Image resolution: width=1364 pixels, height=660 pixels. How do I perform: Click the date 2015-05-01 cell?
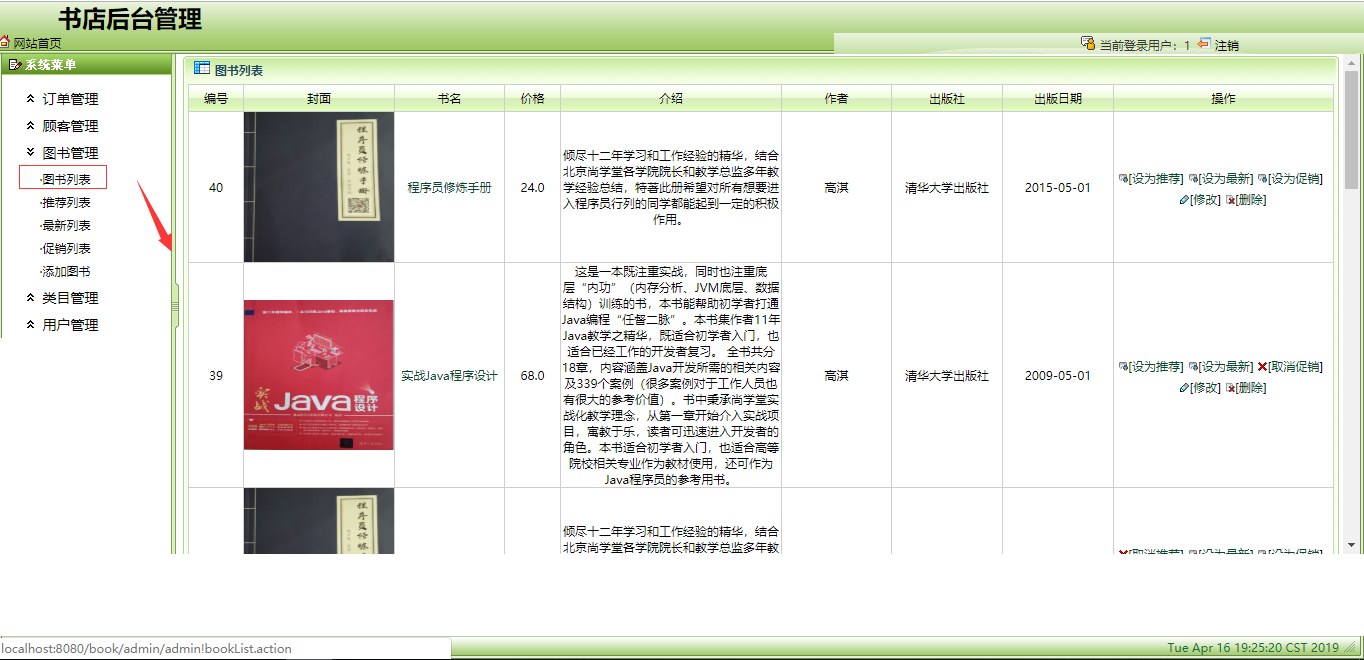[x=1058, y=187]
